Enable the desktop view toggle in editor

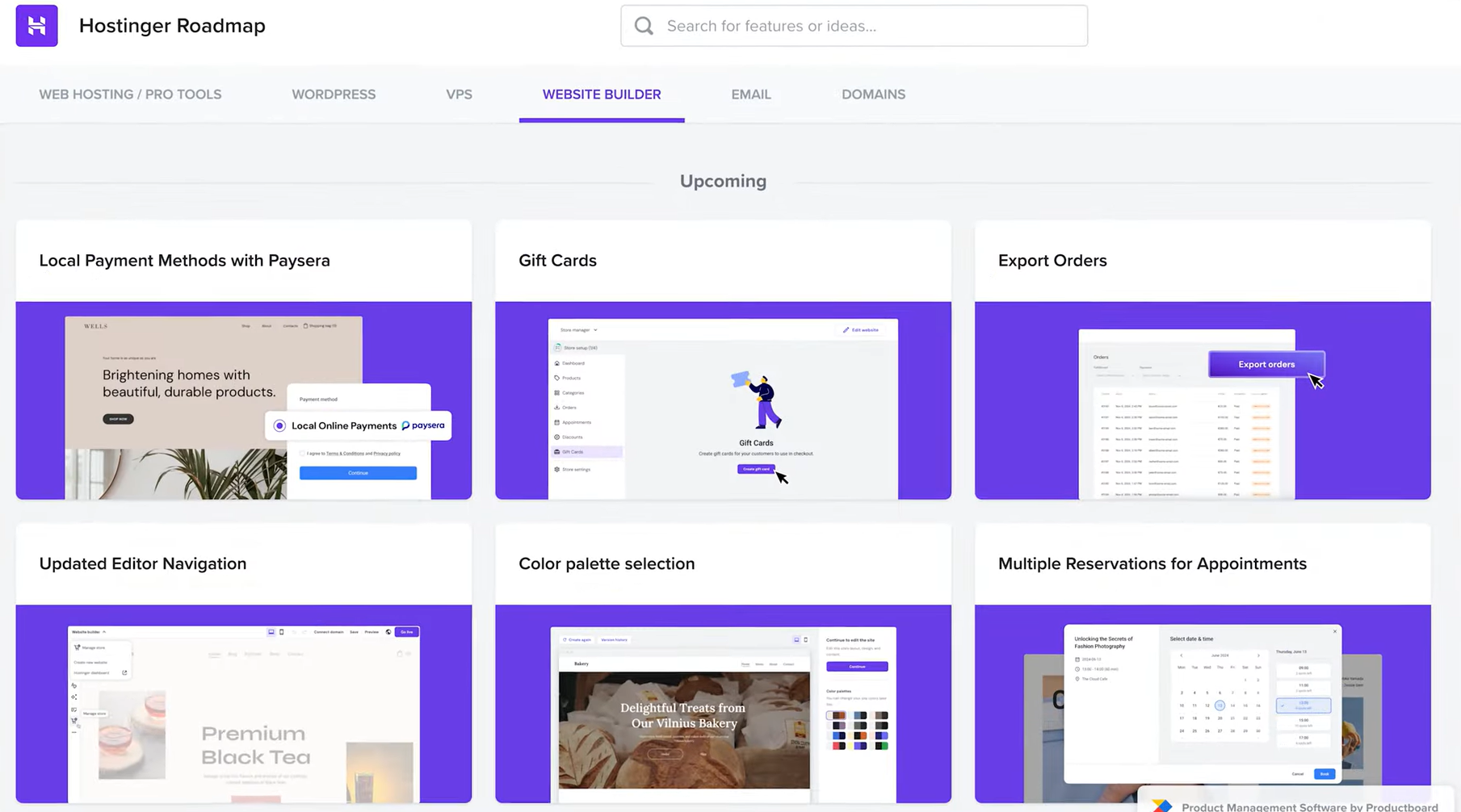pyautogui.click(x=271, y=632)
